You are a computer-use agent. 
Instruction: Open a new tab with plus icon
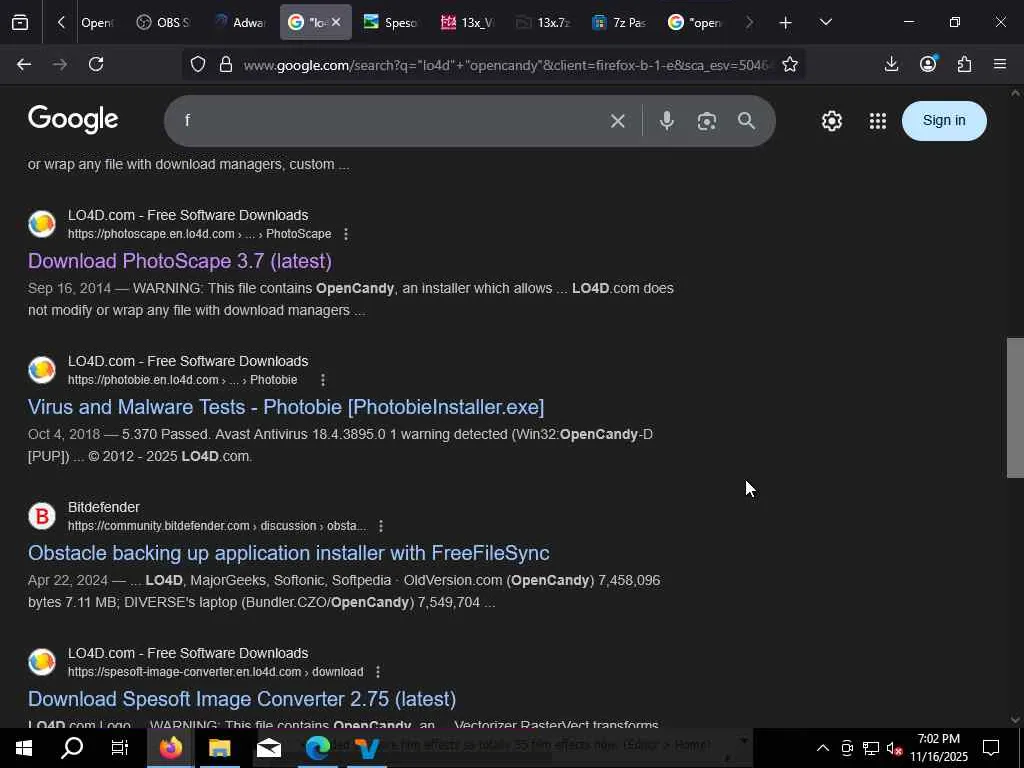(x=786, y=23)
